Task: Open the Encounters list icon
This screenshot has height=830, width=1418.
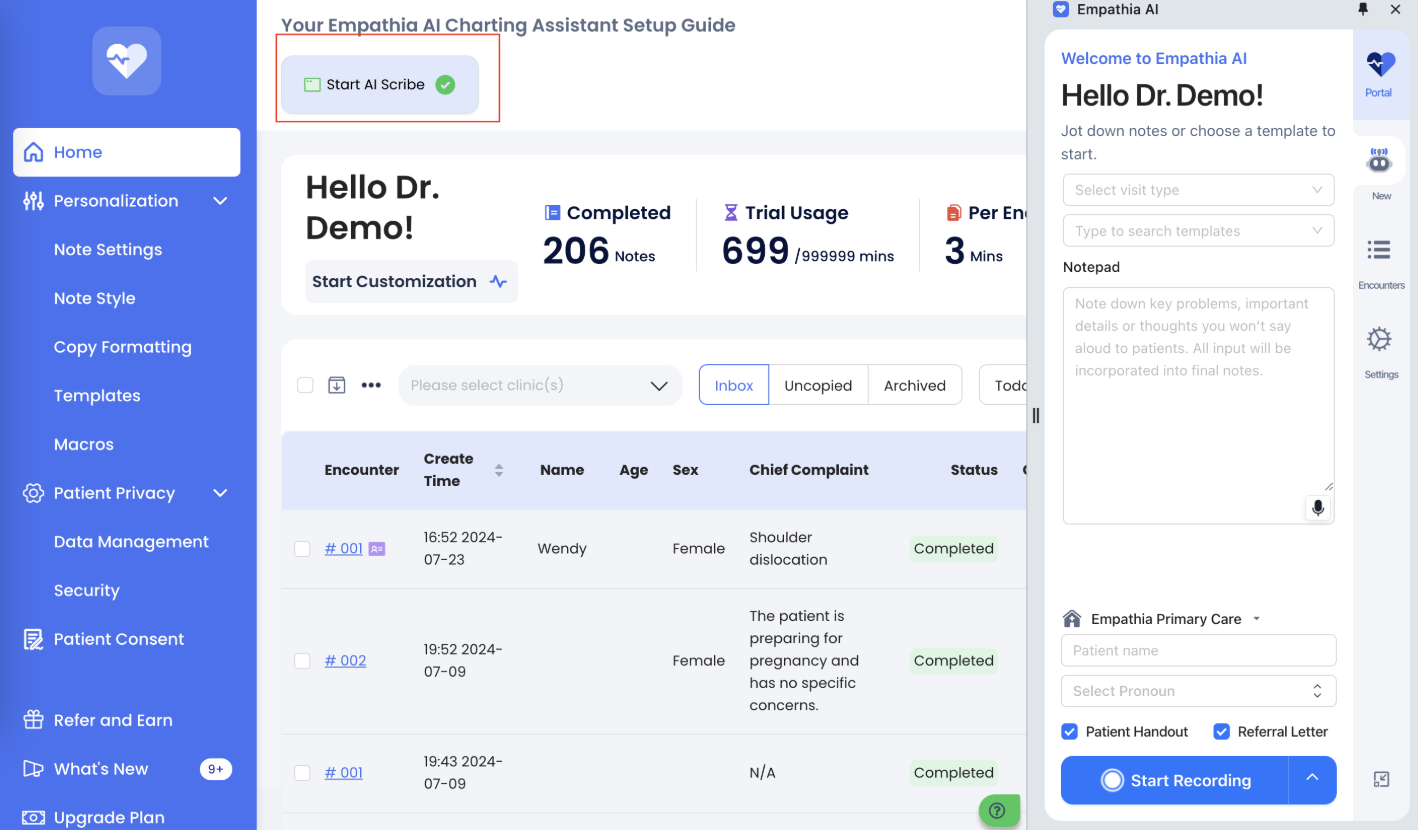Action: (1380, 249)
